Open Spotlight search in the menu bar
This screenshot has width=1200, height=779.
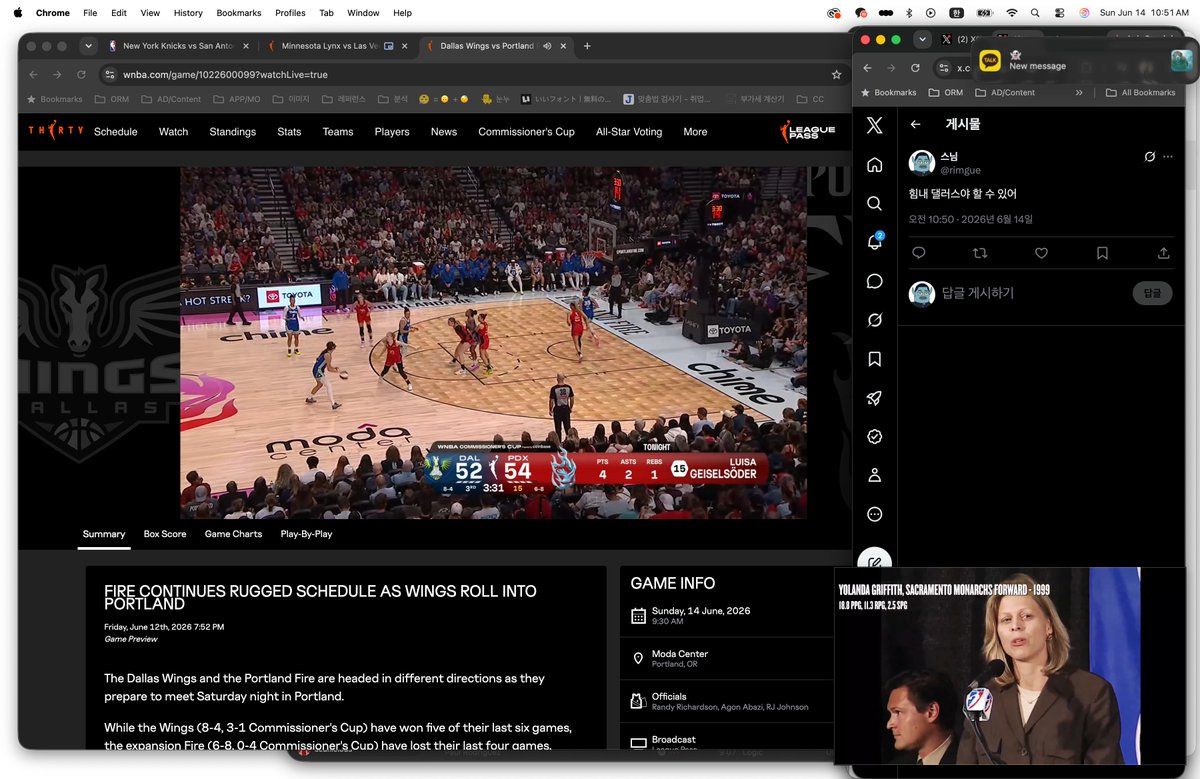coord(1036,13)
